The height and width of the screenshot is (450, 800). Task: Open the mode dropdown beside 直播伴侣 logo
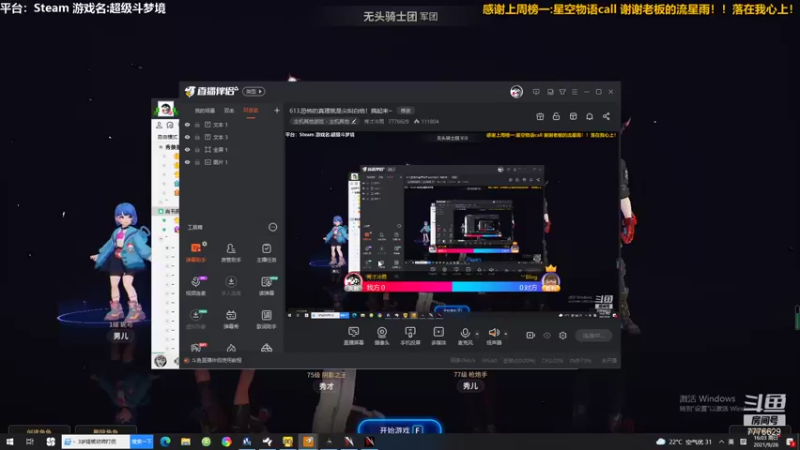[254, 91]
